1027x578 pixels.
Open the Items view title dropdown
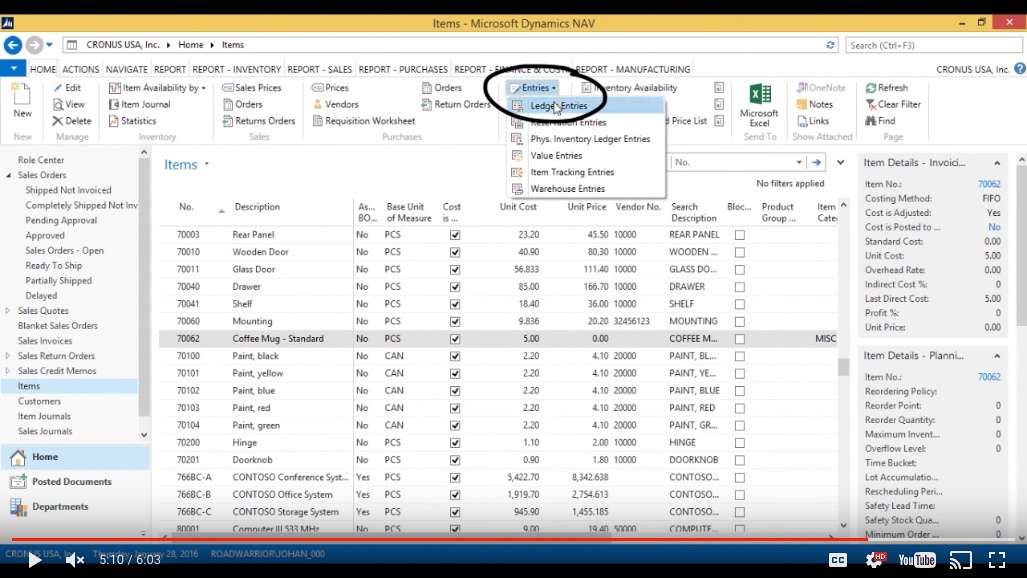point(206,164)
